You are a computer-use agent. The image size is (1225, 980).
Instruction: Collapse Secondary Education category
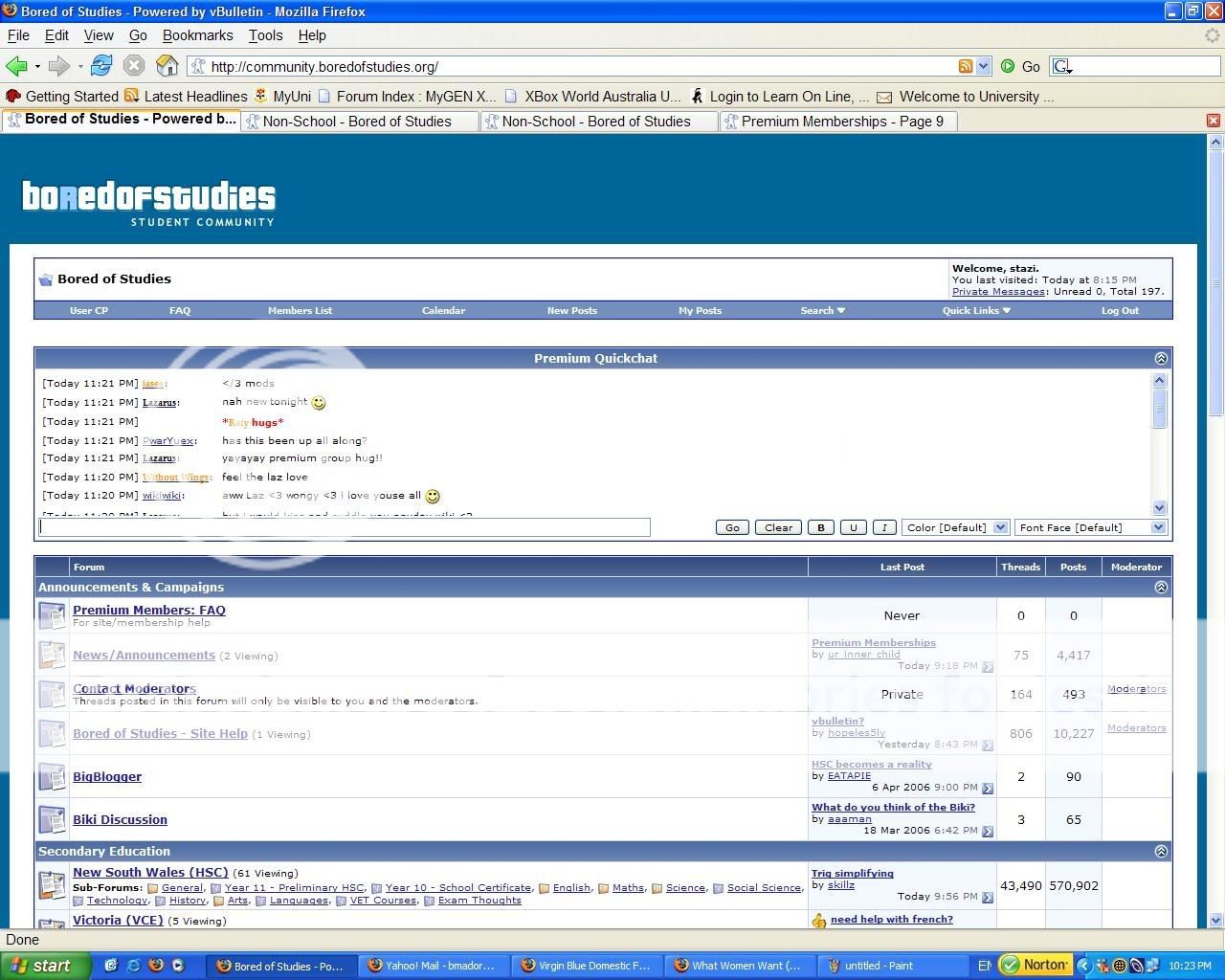pyautogui.click(x=1161, y=851)
